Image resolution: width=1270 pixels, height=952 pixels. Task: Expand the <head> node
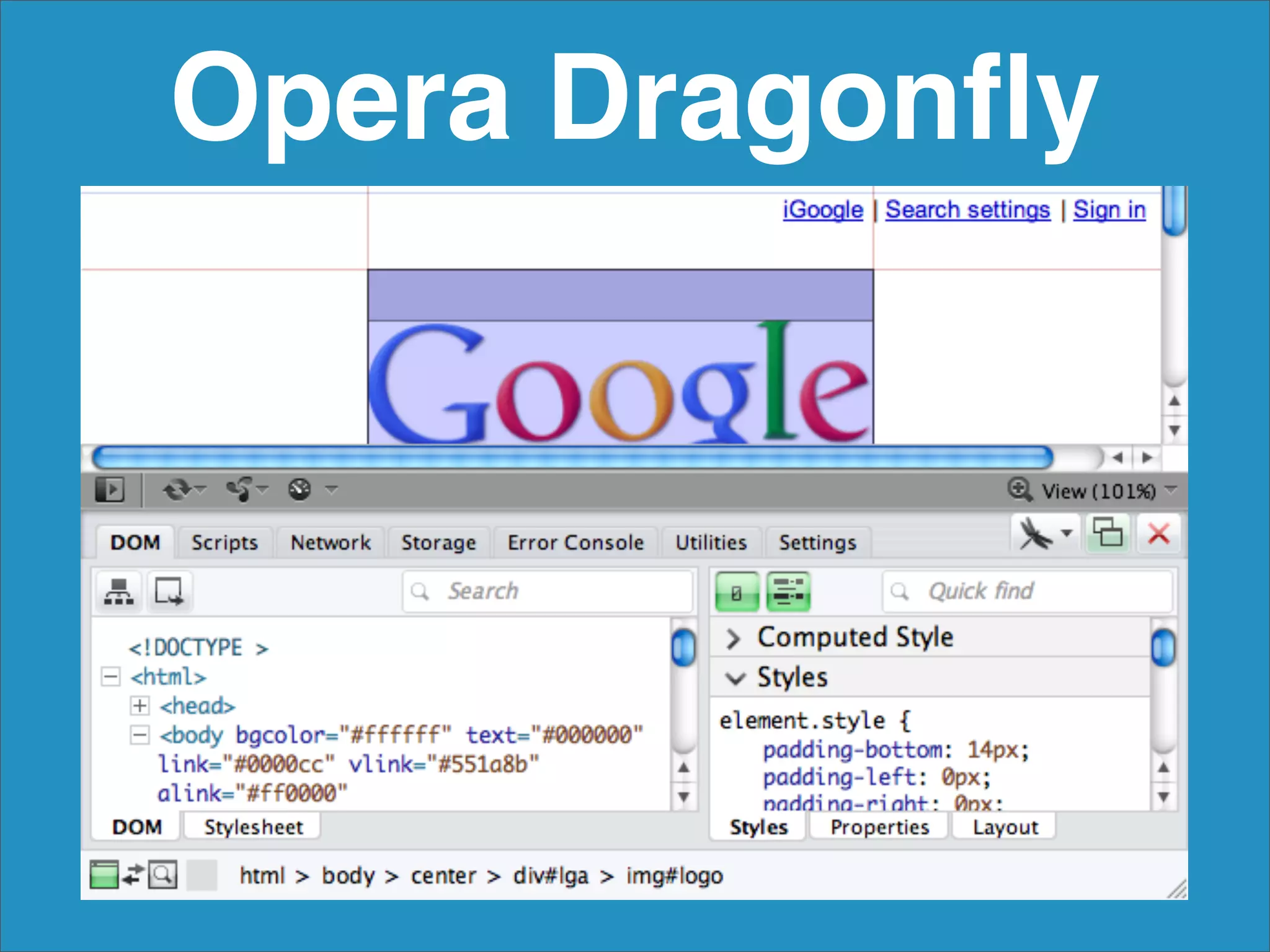point(140,706)
